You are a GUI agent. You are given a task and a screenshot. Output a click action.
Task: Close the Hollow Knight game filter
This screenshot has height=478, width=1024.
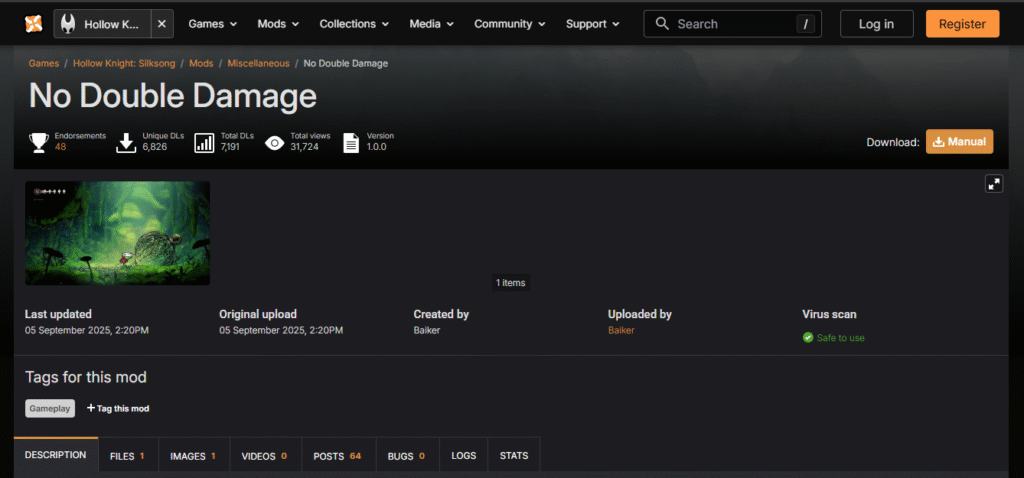[162, 24]
